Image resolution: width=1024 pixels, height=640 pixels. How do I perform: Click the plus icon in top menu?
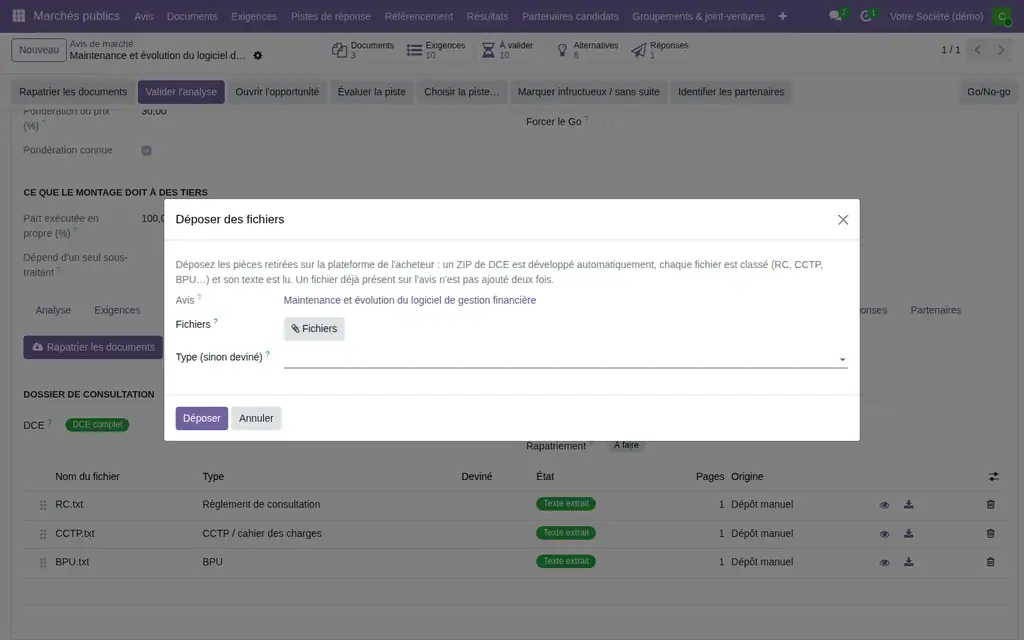click(782, 16)
